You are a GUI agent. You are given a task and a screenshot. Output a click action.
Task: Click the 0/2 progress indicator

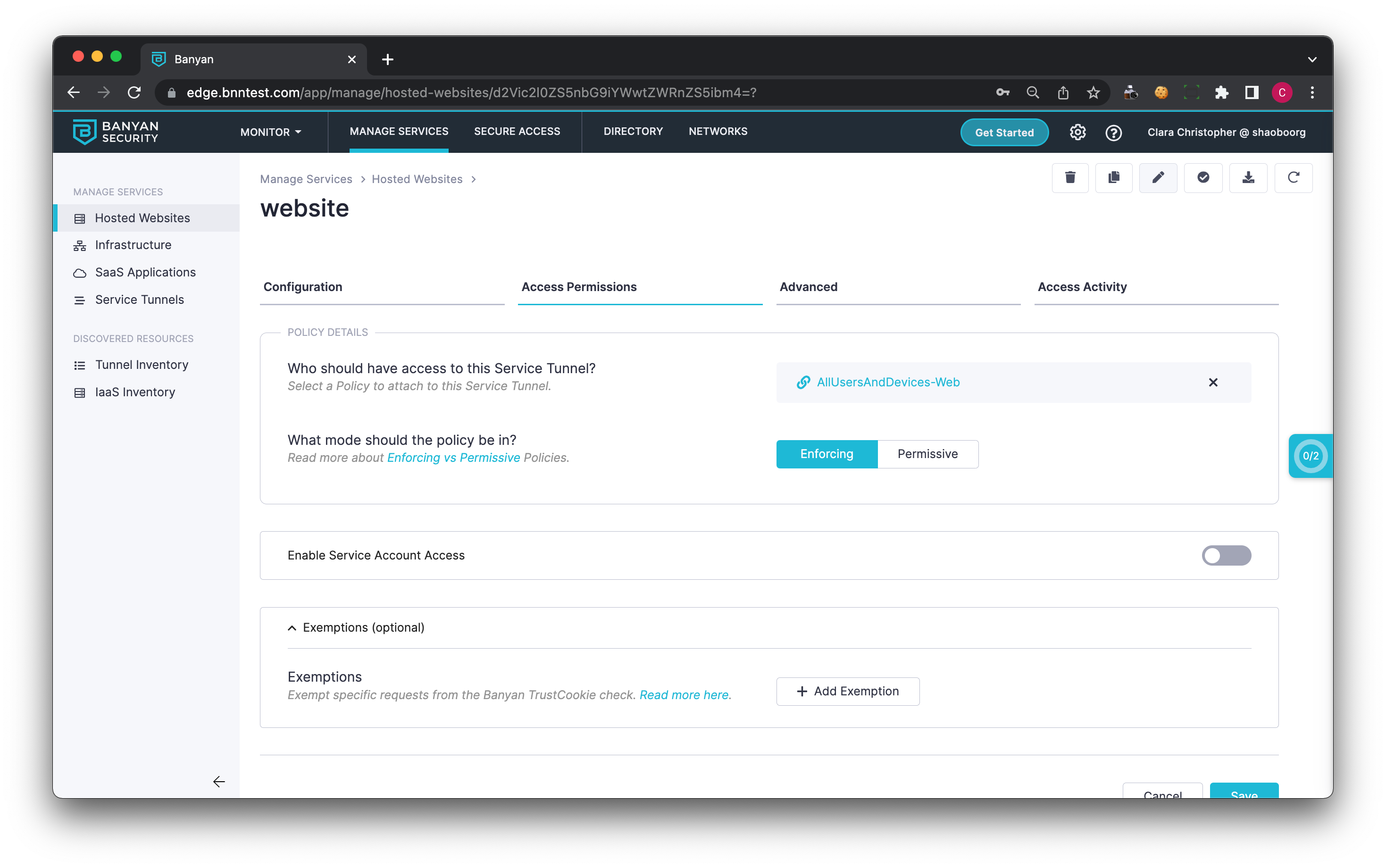1310,456
